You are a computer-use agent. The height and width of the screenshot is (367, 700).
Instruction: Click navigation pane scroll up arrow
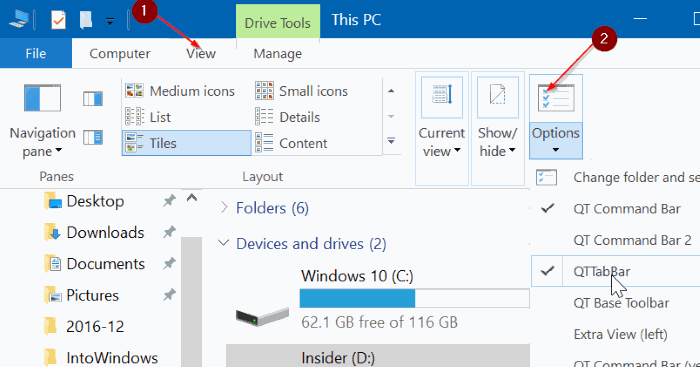click(x=192, y=198)
